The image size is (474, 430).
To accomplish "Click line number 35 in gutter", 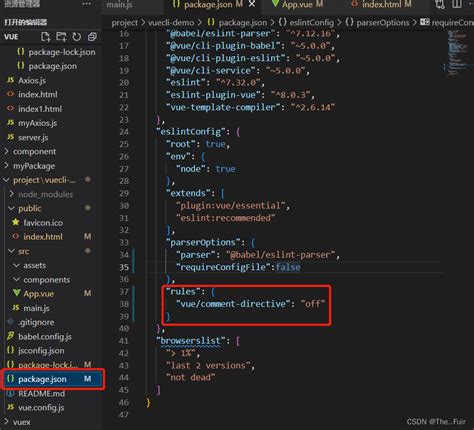I will tap(124, 267).
